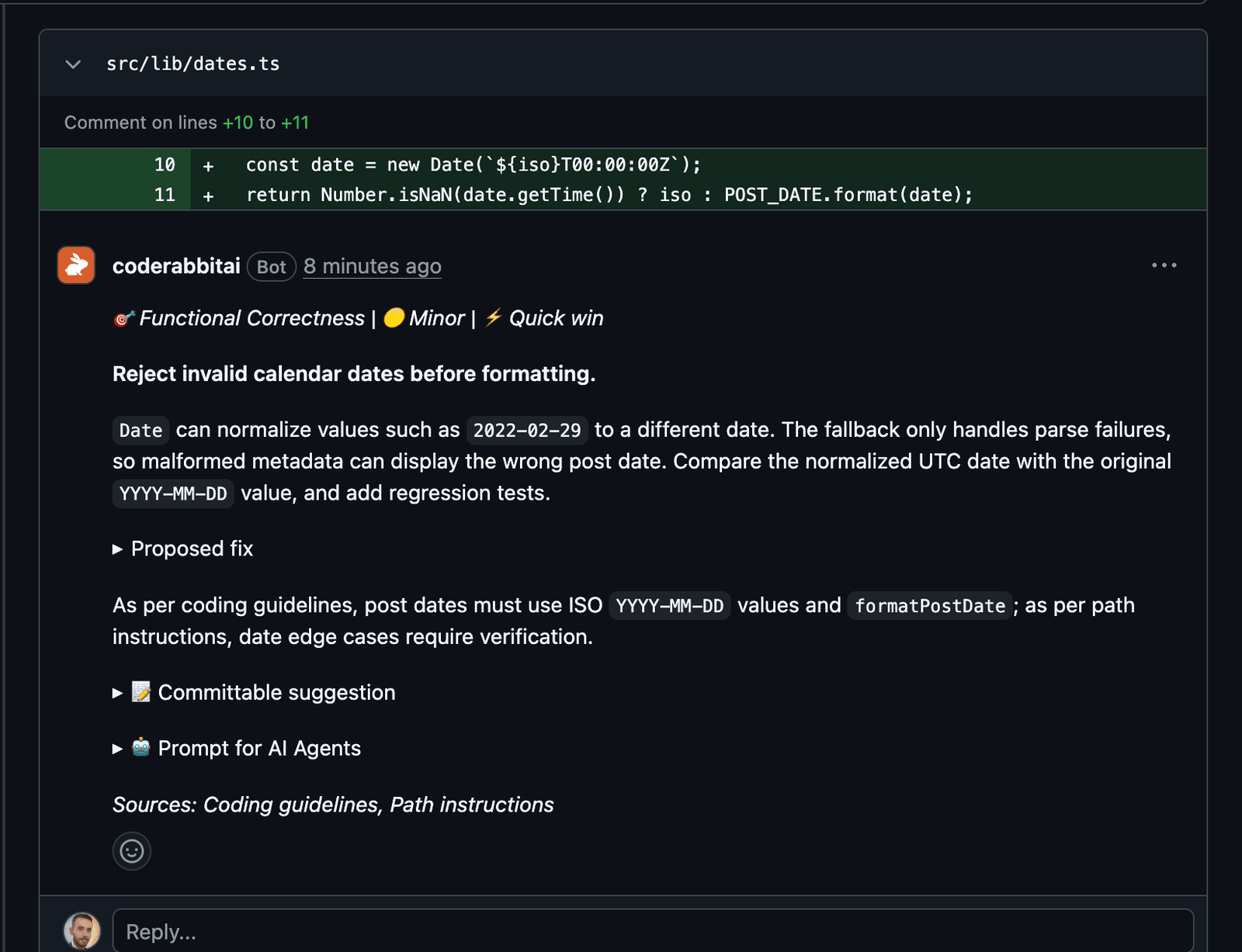Open the coderabbitai avatar icon
Screen dimensions: 1242x952
click(76, 265)
